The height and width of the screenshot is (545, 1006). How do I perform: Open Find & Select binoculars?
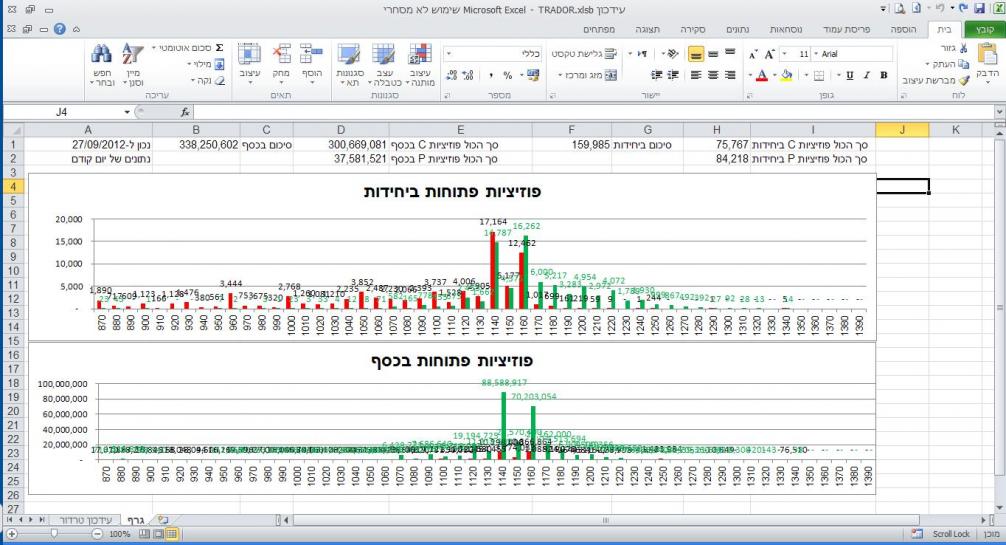coord(102,62)
